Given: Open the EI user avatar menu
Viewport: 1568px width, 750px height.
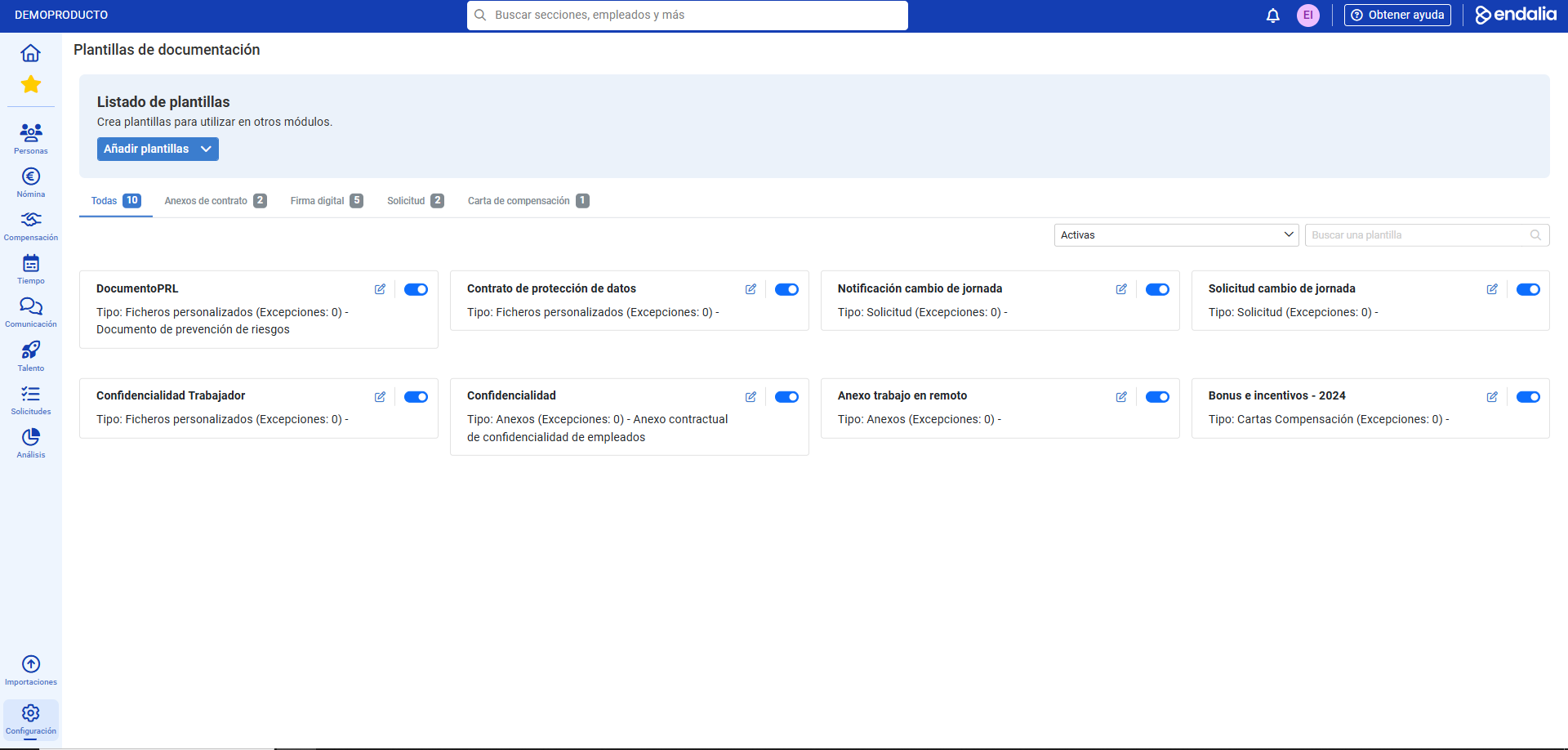Looking at the screenshot, I should pyautogui.click(x=1307, y=16).
